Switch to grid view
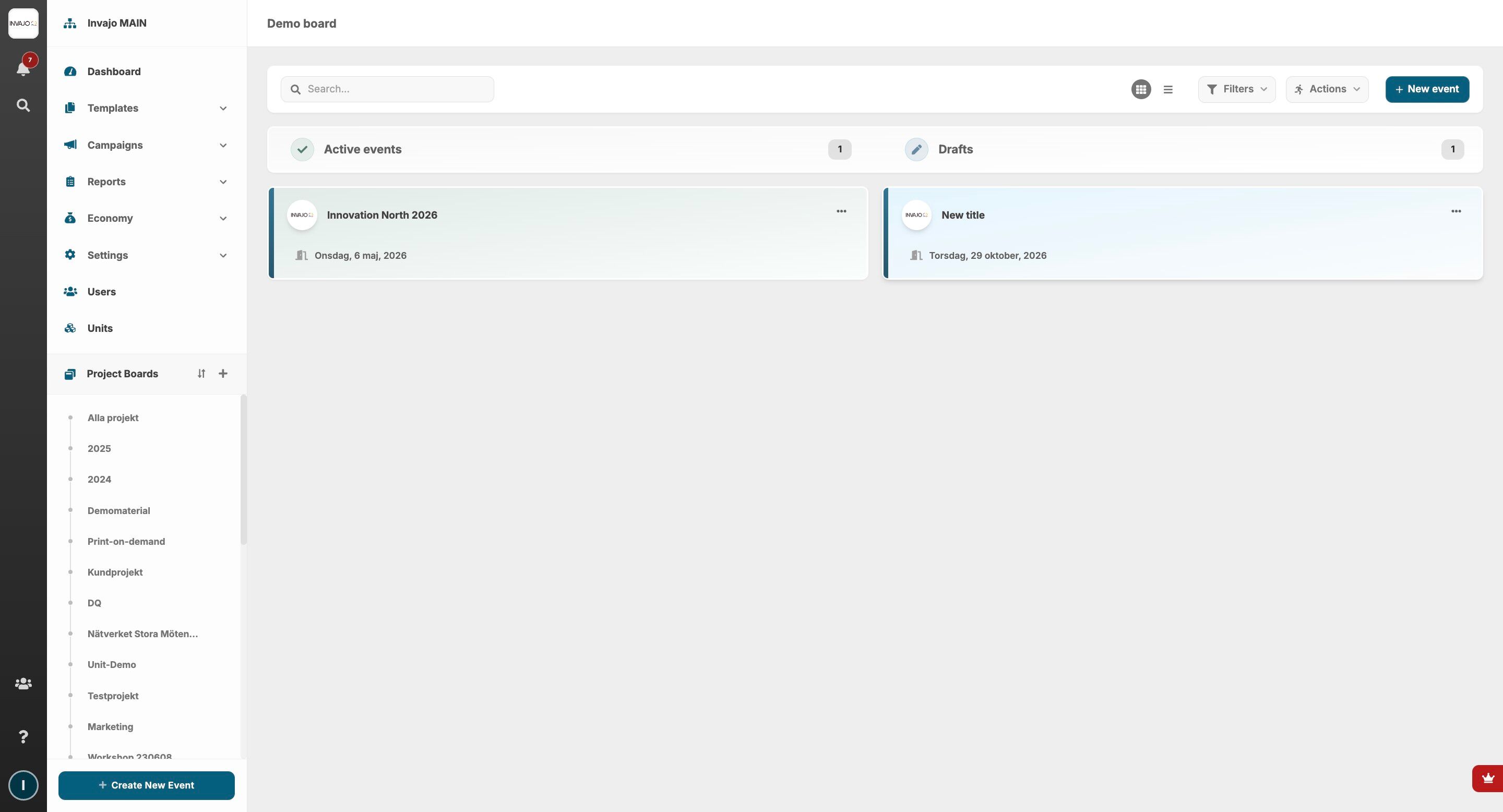 click(x=1141, y=89)
